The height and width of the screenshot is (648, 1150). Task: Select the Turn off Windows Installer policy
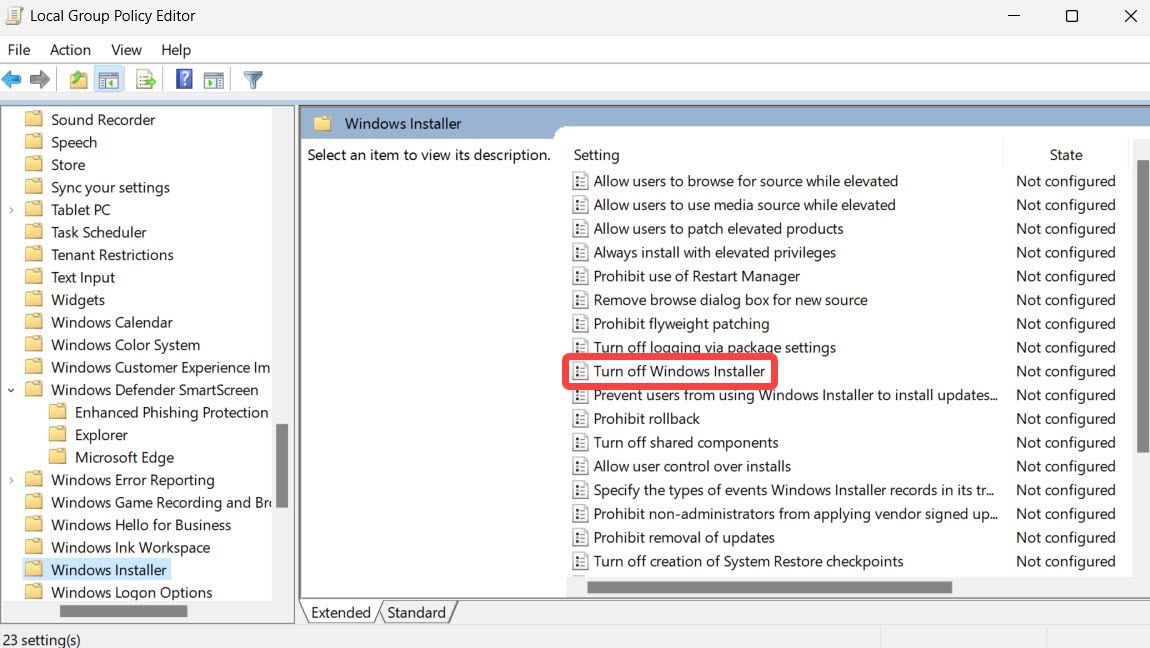click(679, 371)
